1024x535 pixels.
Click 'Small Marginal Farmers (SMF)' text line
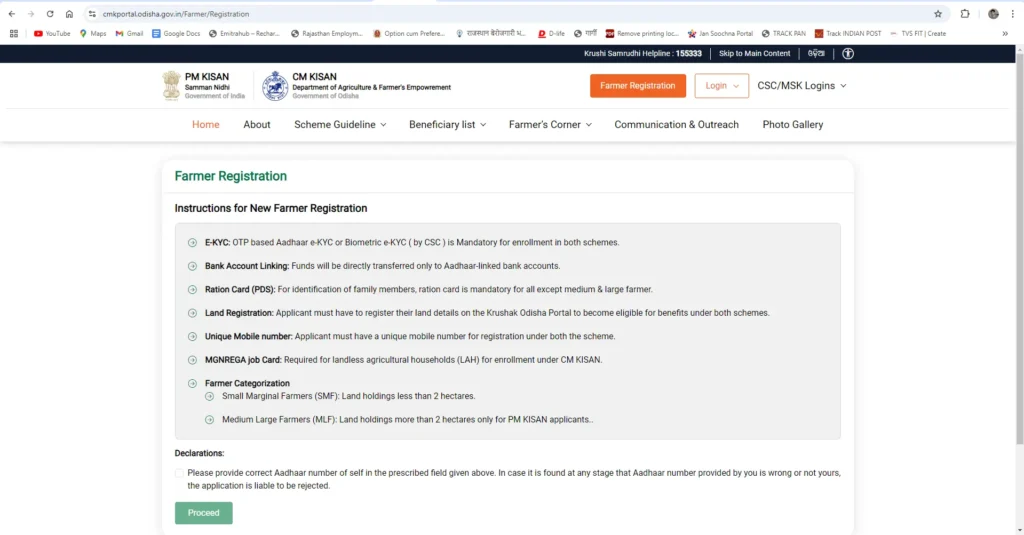(x=349, y=396)
